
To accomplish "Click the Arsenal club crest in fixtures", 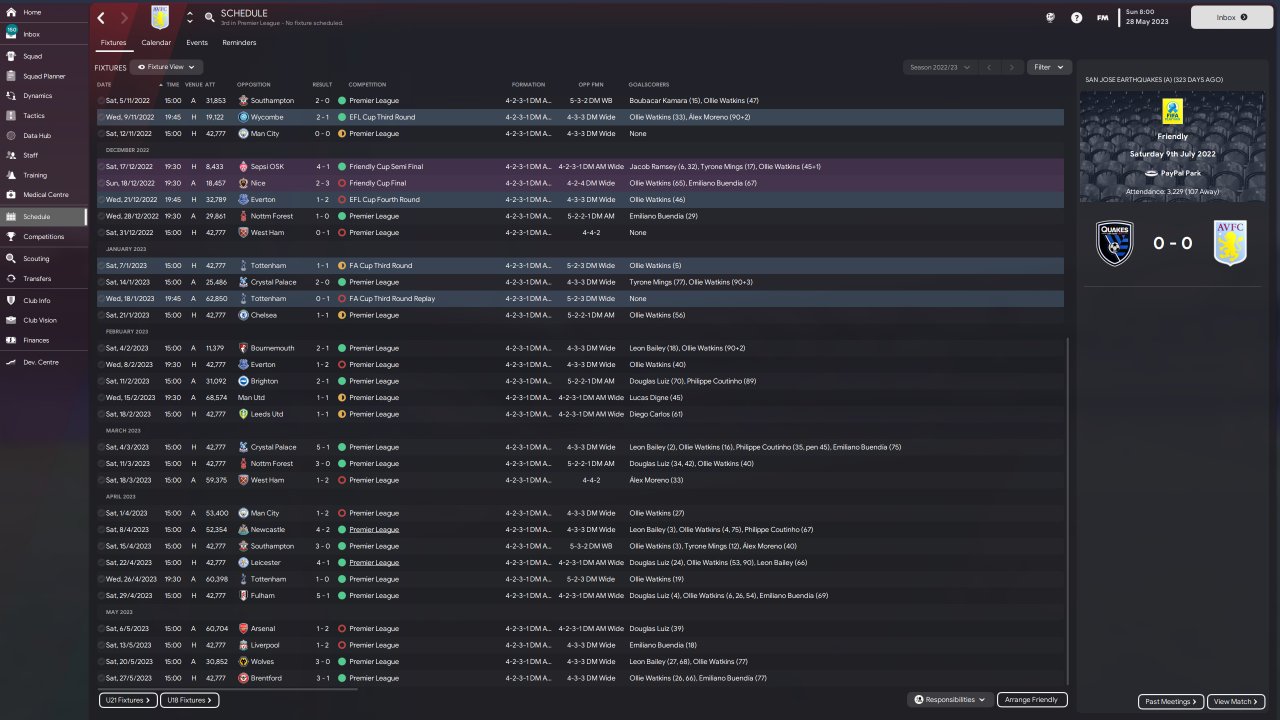I will coord(244,629).
